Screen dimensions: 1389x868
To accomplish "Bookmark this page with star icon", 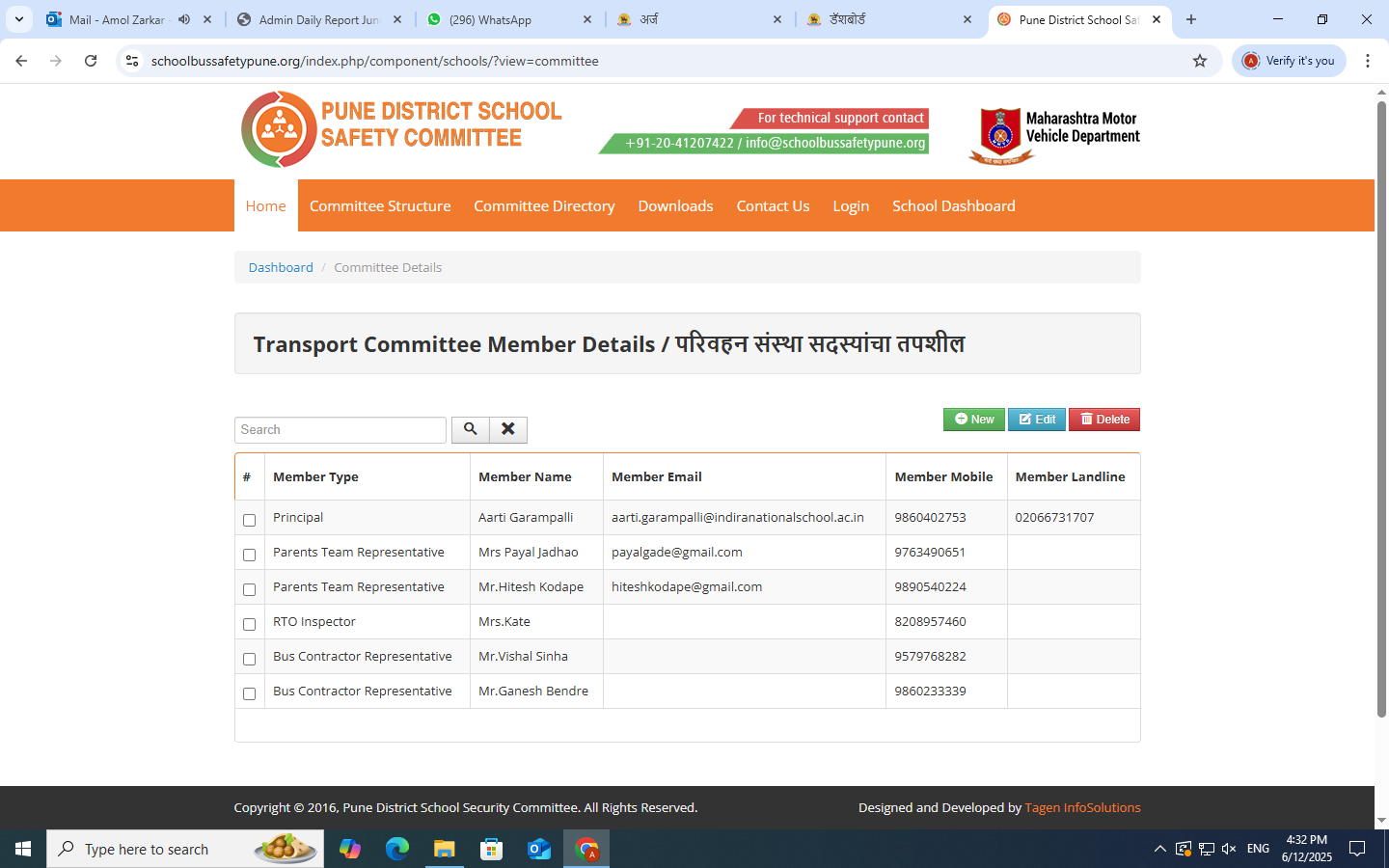I will tap(1200, 61).
